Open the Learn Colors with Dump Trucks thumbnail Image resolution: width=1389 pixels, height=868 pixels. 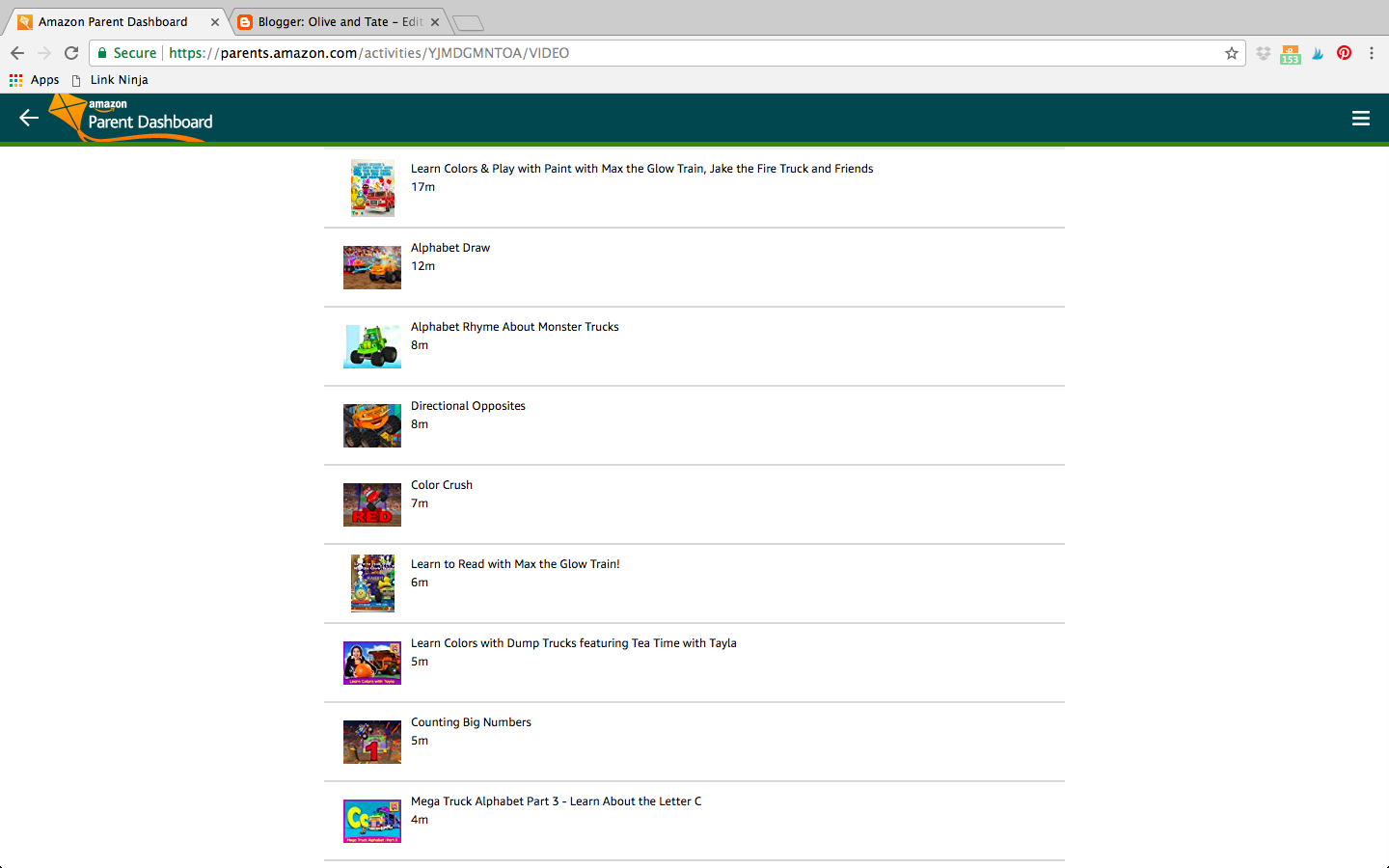pyautogui.click(x=372, y=663)
